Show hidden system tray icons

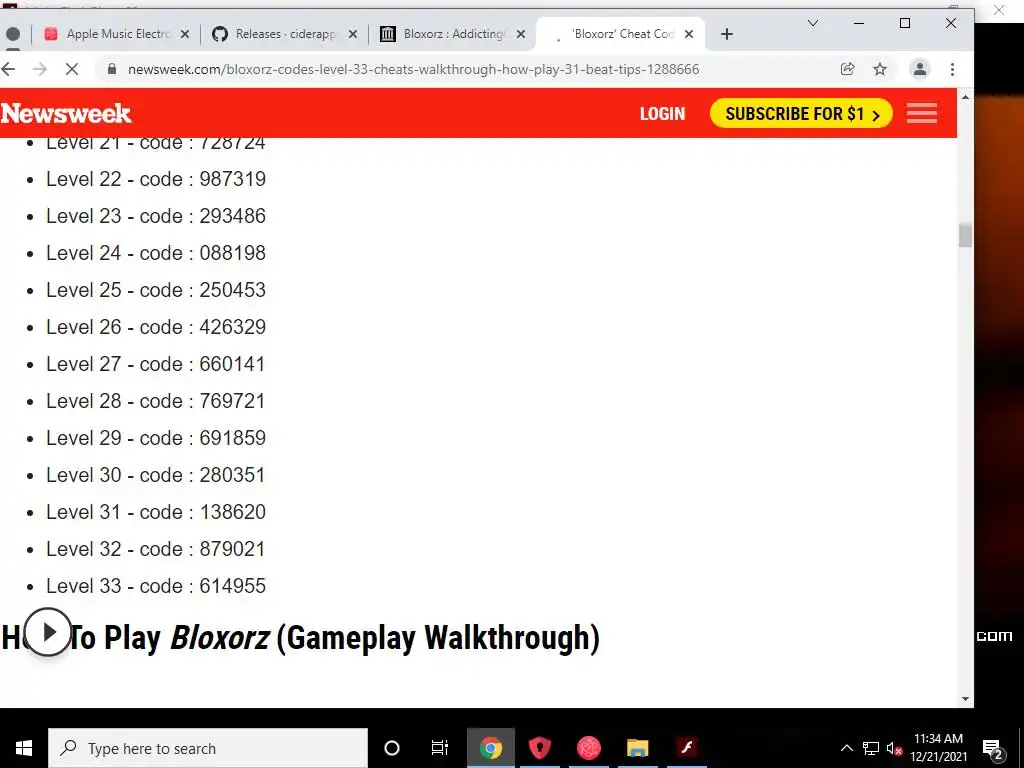click(846, 748)
